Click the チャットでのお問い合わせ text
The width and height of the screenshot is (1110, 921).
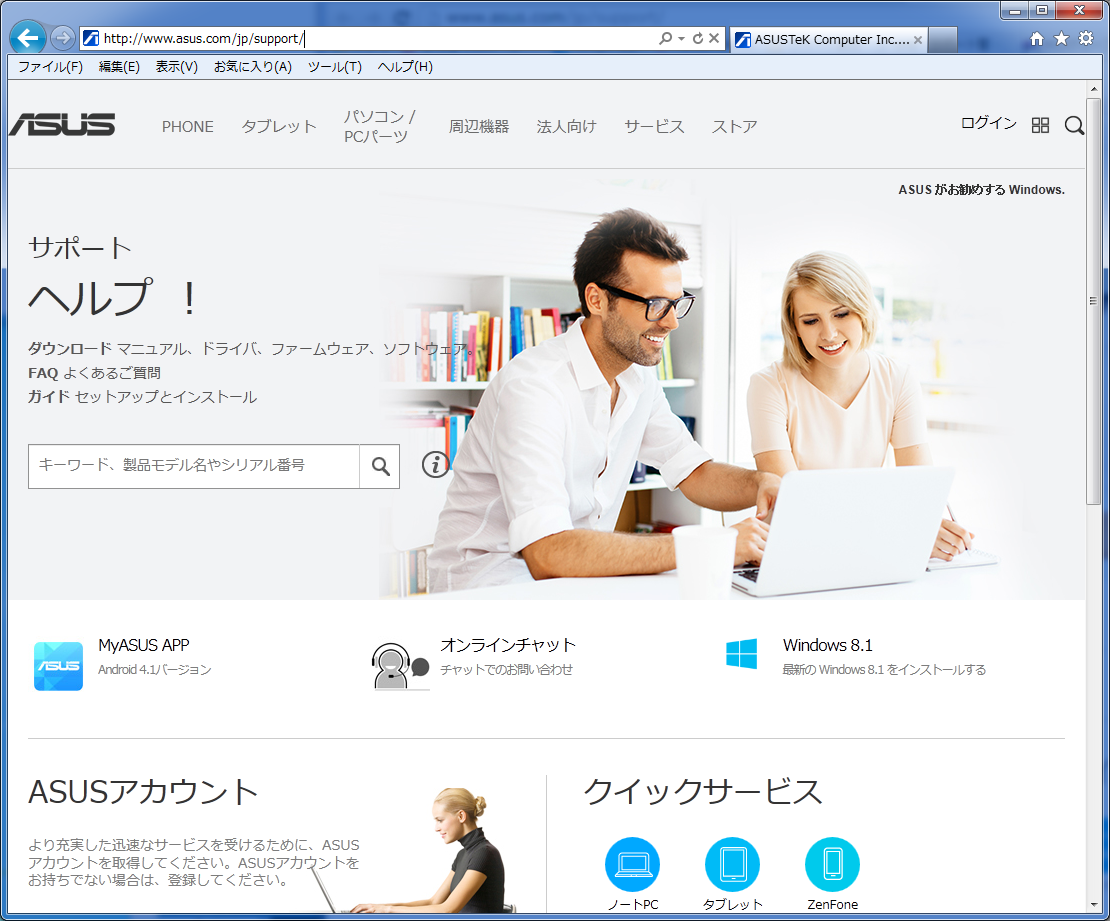506,670
